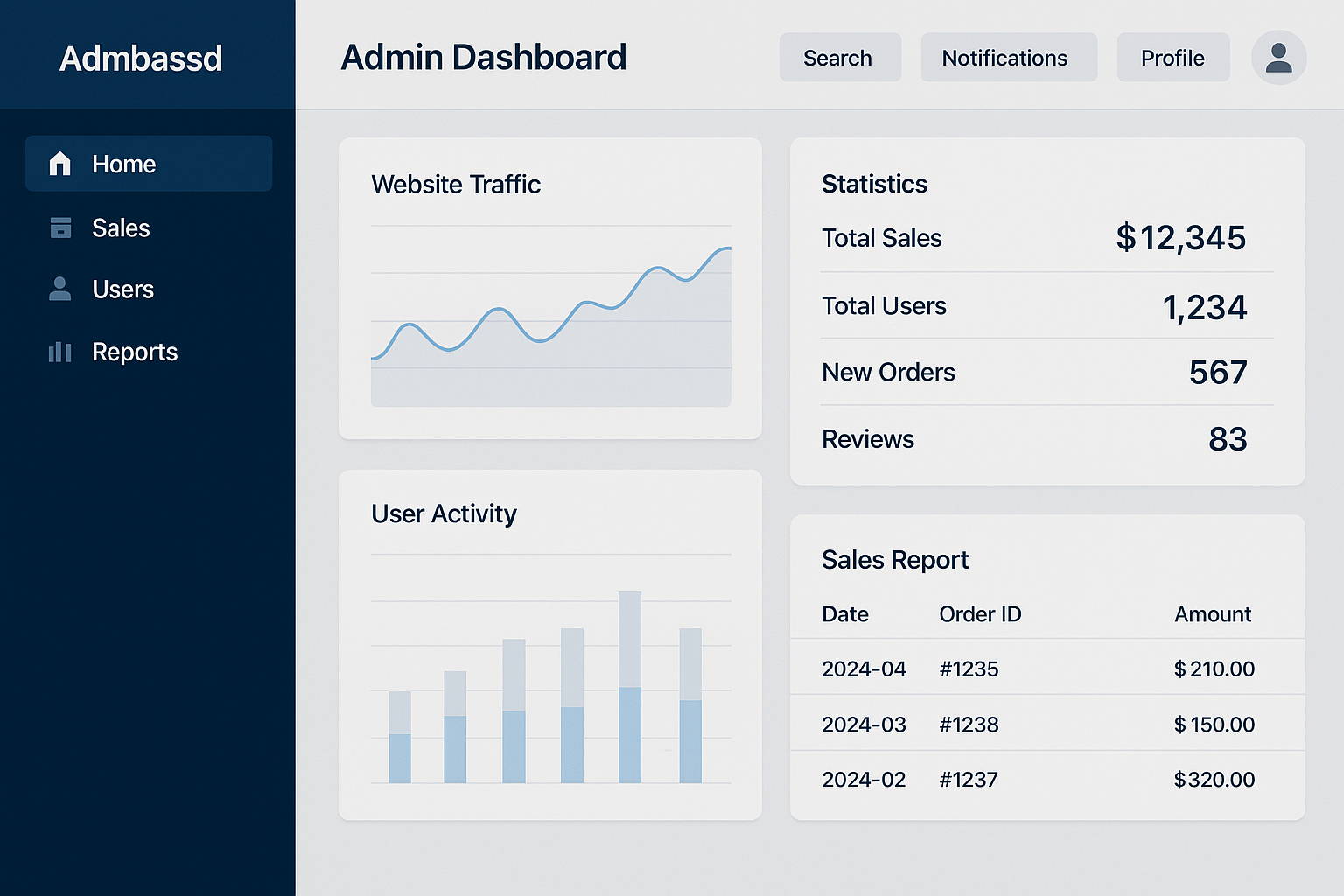This screenshot has width=1344, height=896.
Task: Open order #1238 row
Action: tap(969, 724)
